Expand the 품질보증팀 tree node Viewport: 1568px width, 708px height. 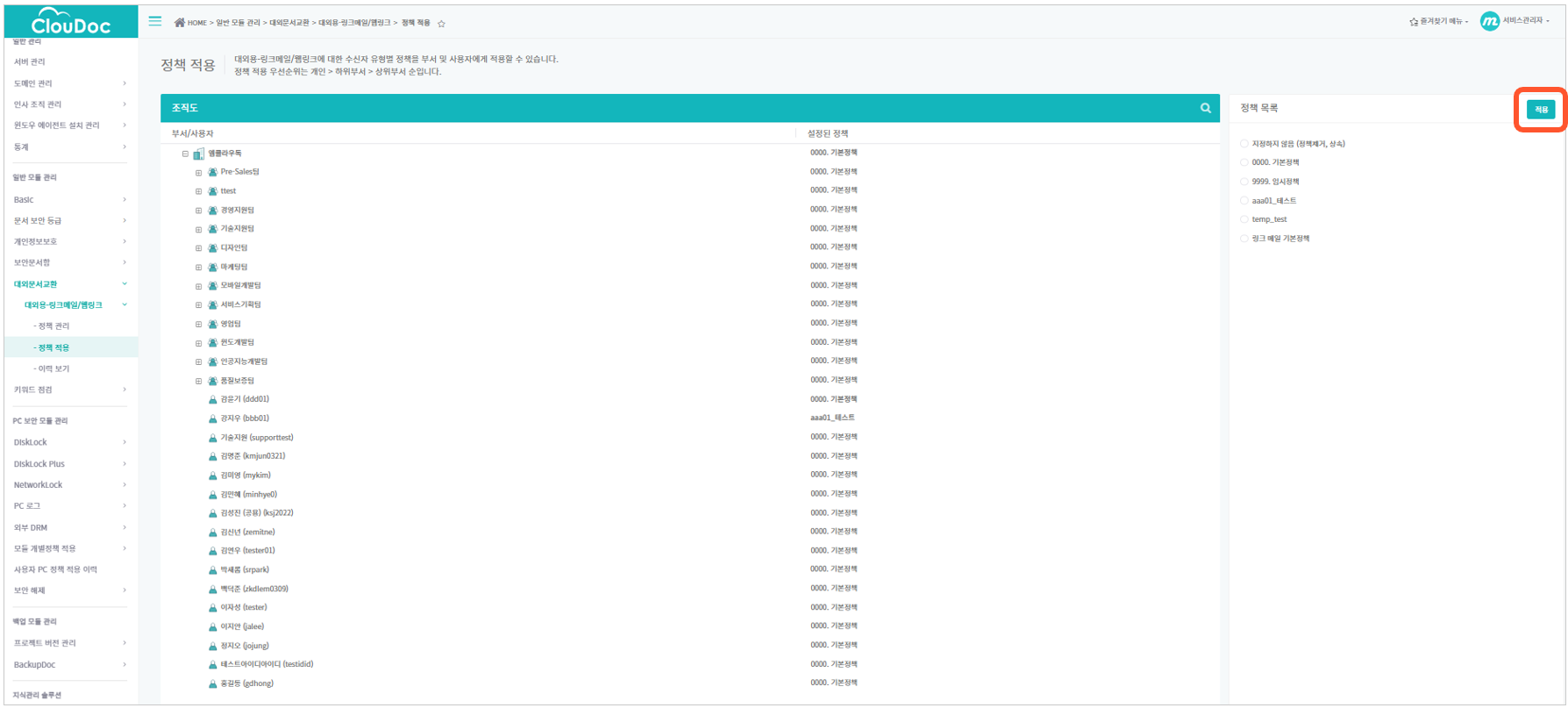[198, 382]
